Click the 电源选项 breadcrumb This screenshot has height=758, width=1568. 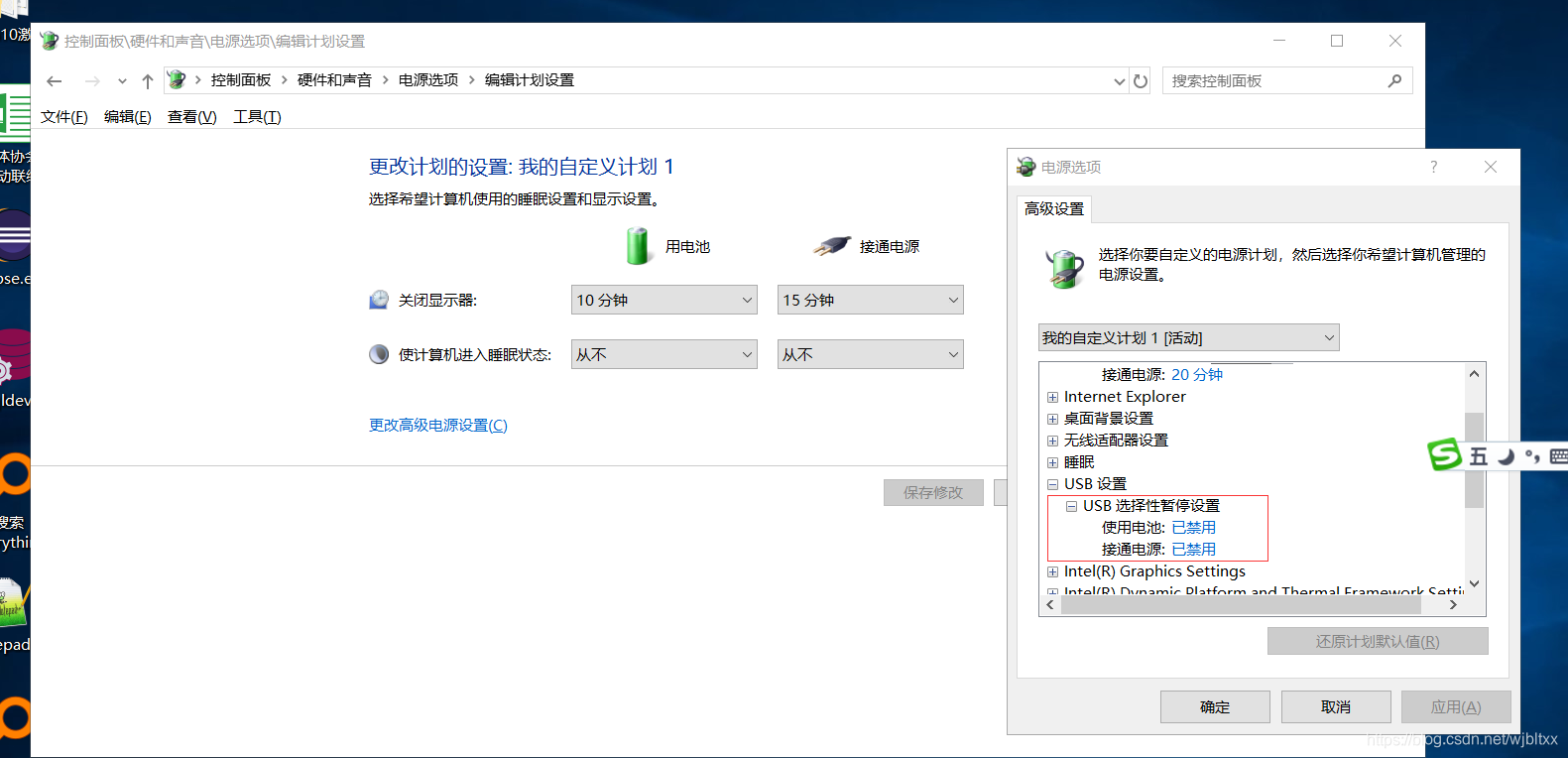tap(428, 80)
